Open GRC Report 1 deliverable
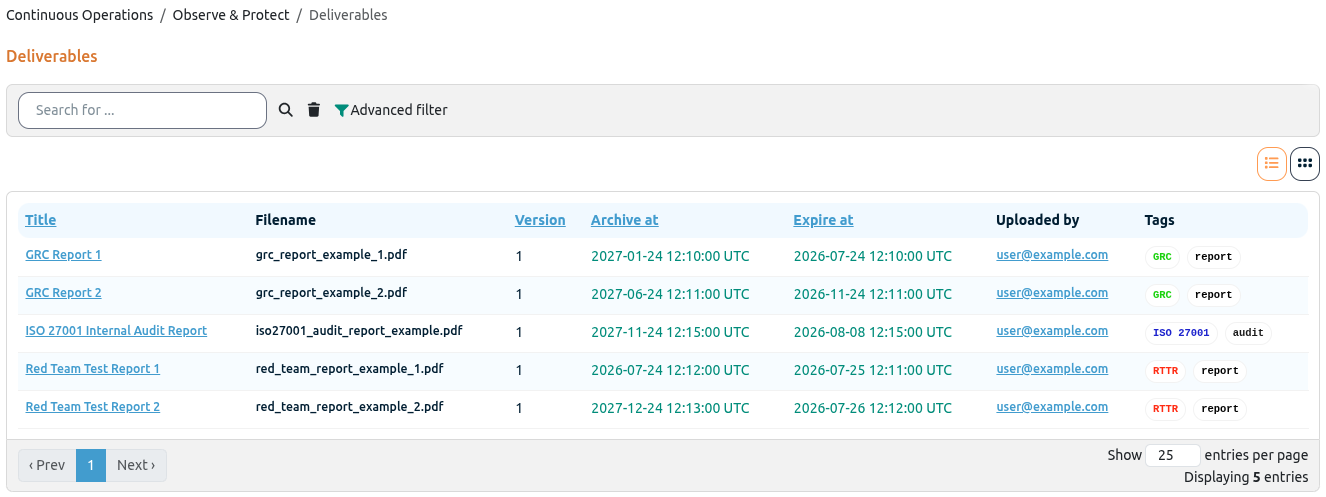 [63, 255]
